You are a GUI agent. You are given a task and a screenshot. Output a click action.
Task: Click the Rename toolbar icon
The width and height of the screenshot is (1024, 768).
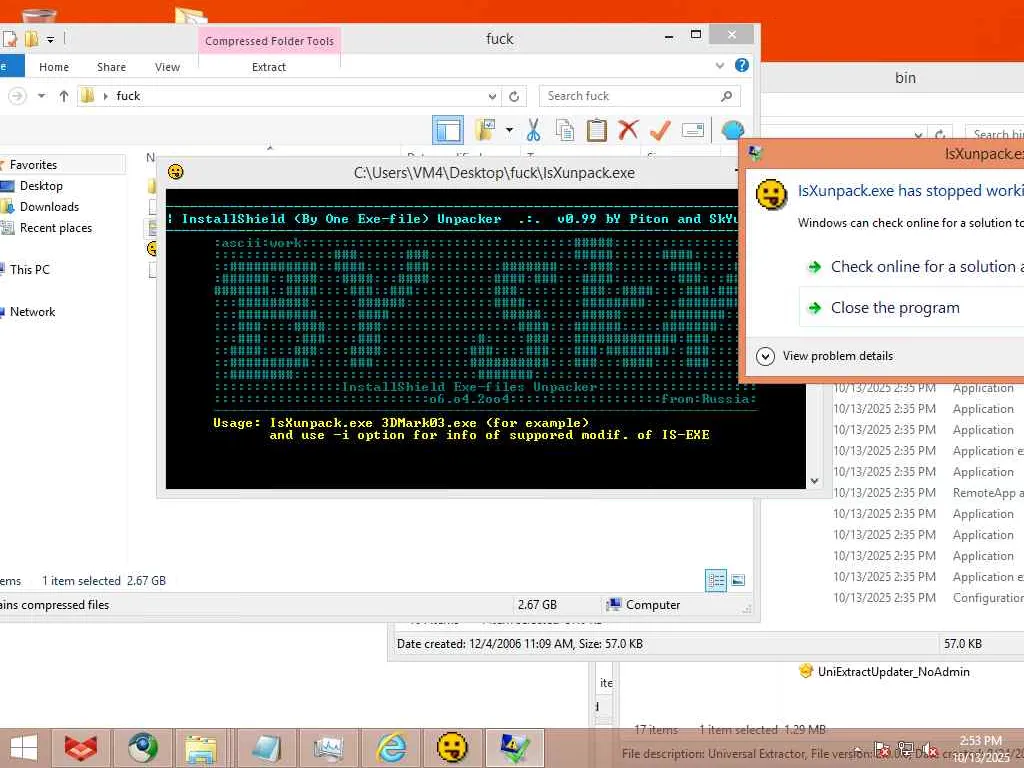click(x=693, y=131)
